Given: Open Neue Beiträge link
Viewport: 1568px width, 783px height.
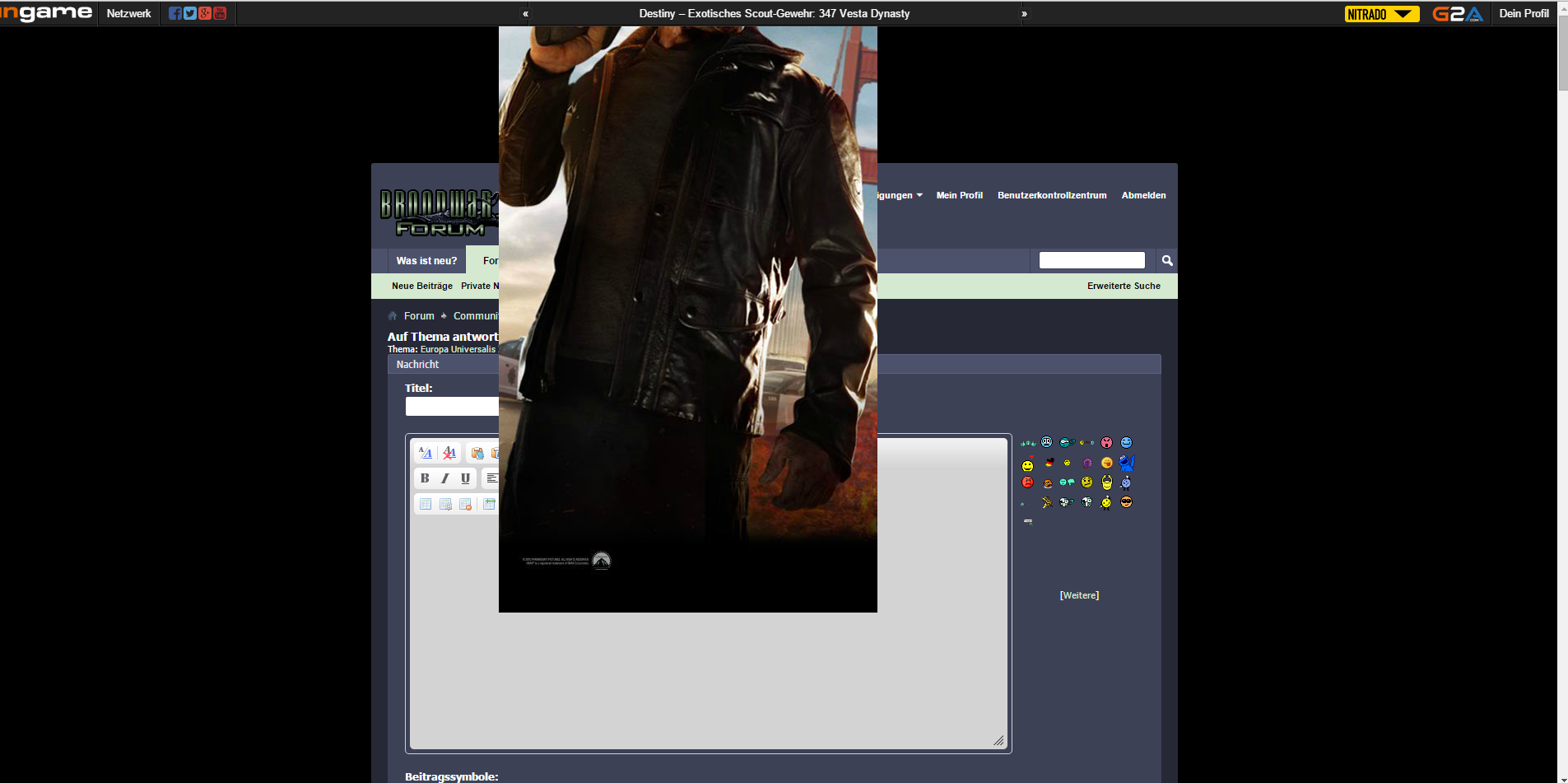Looking at the screenshot, I should 422,286.
